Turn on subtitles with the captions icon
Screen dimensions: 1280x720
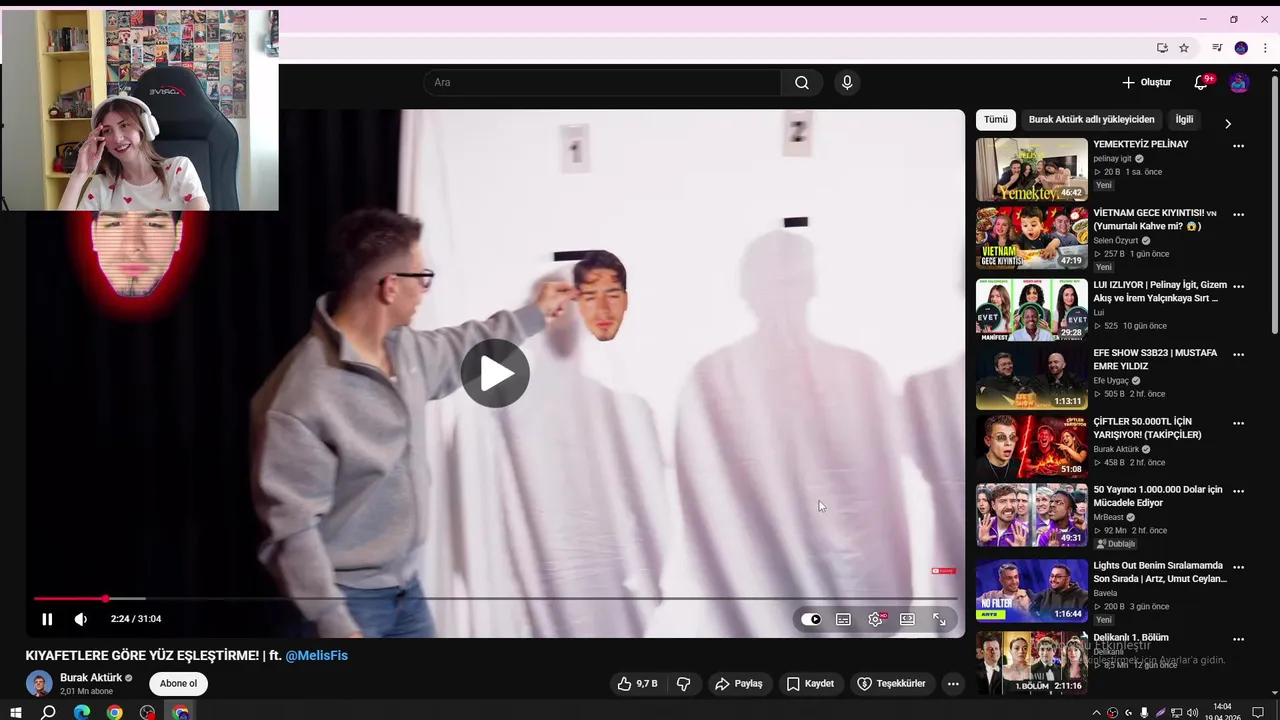[x=843, y=619]
